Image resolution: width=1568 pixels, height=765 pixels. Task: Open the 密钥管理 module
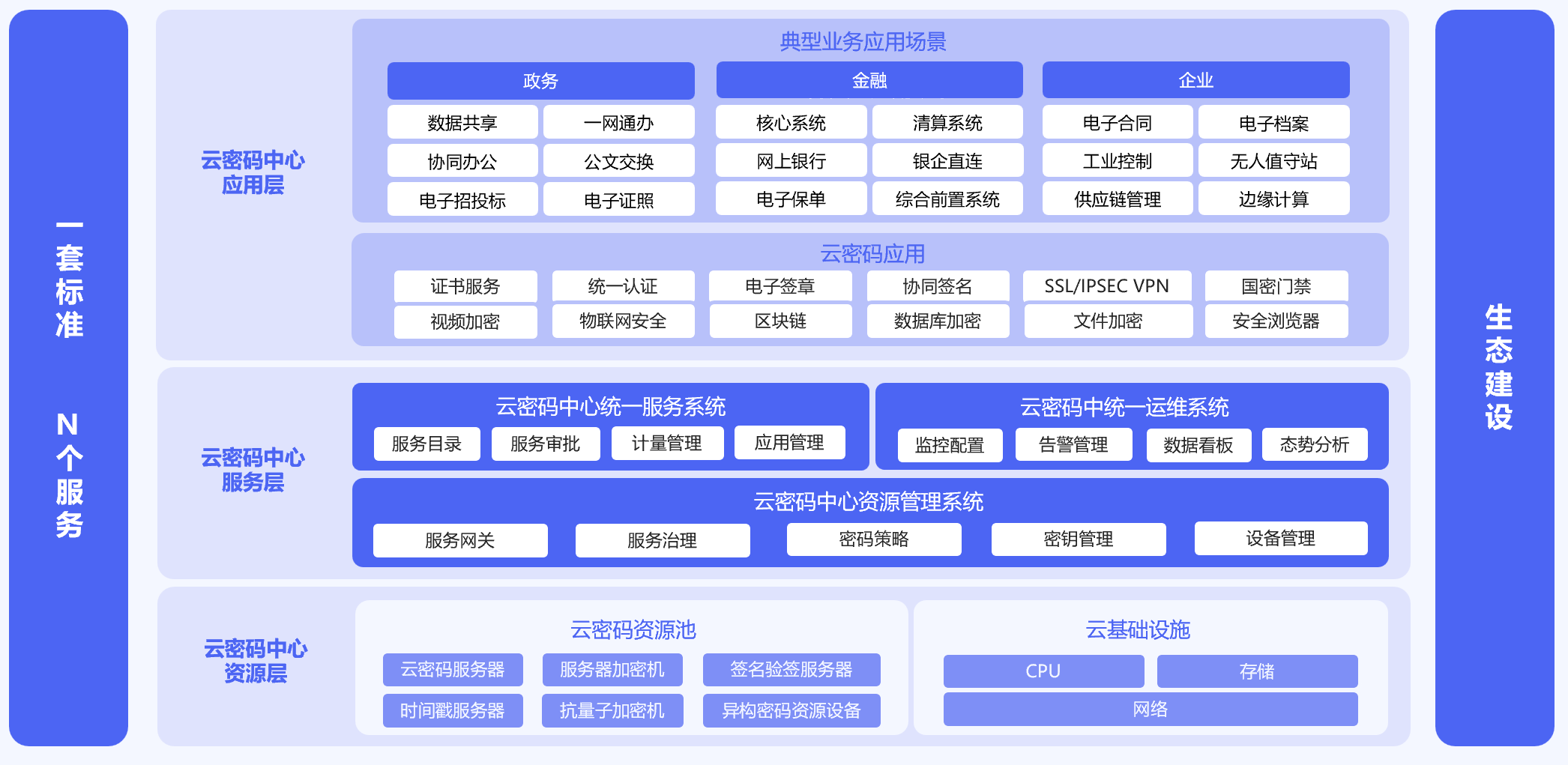pos(1078,539)
